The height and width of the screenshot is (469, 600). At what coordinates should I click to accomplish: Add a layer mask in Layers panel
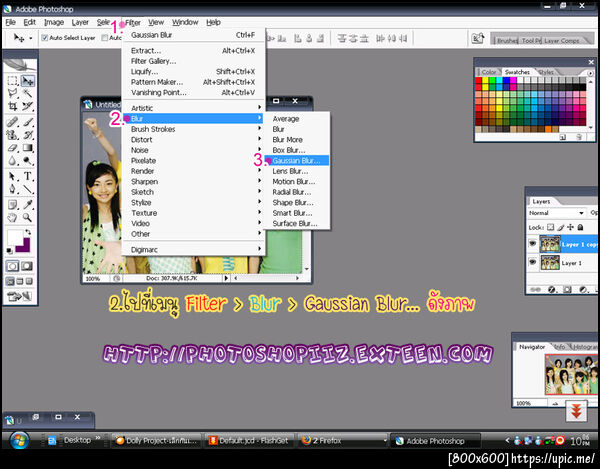tap(567, 290)
